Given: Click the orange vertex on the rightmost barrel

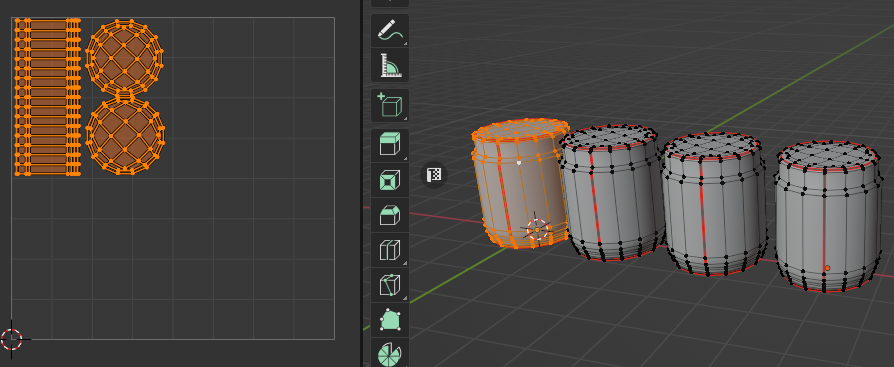Looking at the screenshot, I should [x=827, y=268].
